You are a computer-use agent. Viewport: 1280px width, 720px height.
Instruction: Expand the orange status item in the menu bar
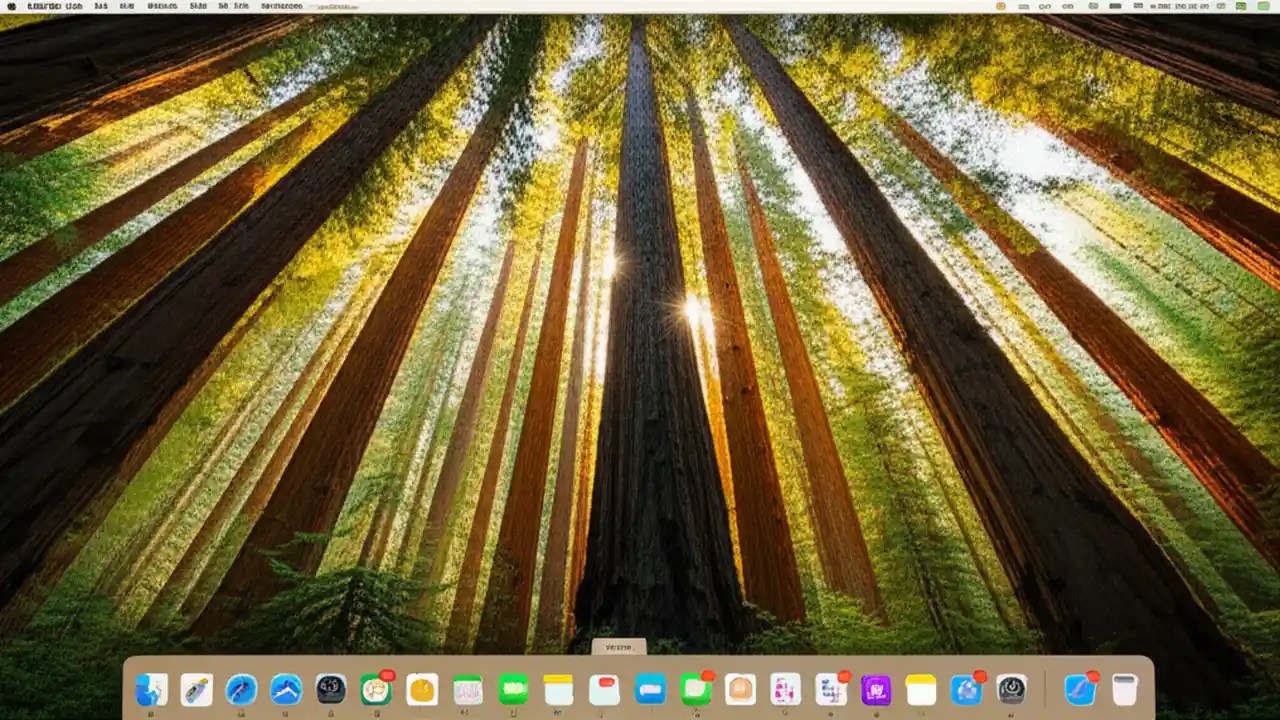[1000, 7]
